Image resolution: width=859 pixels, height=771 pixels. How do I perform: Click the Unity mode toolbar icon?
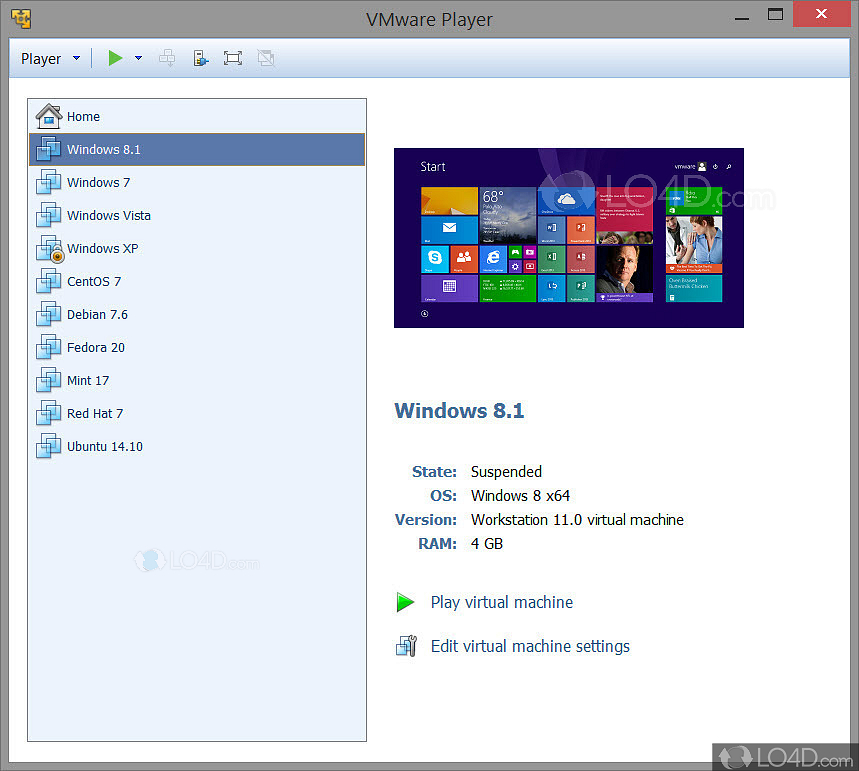[x=265, y=58]
